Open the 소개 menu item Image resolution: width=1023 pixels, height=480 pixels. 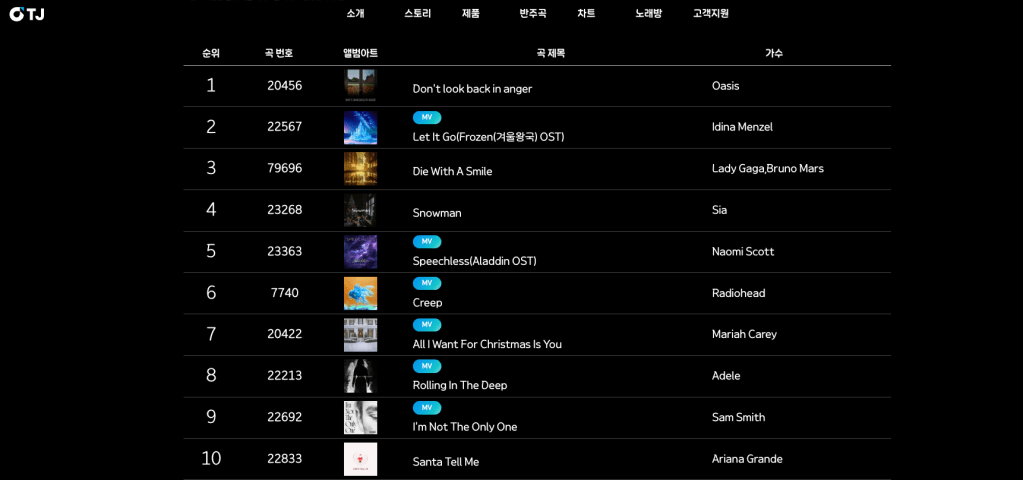coord(355,14)
